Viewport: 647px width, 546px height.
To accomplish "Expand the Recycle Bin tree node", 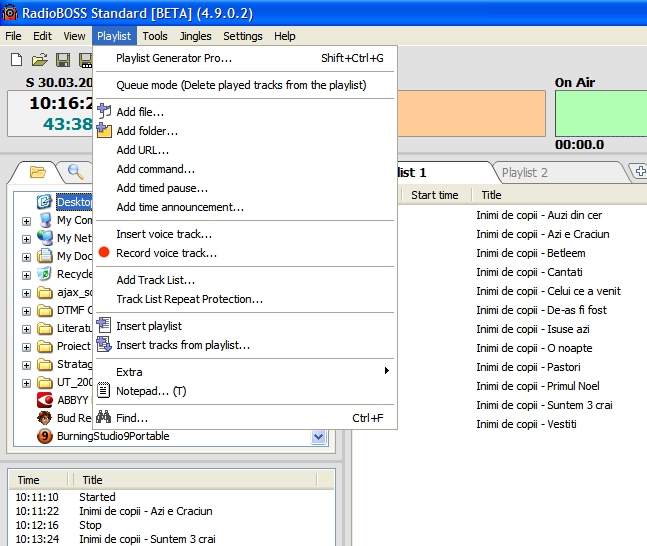I will click(x=26, y=275).
